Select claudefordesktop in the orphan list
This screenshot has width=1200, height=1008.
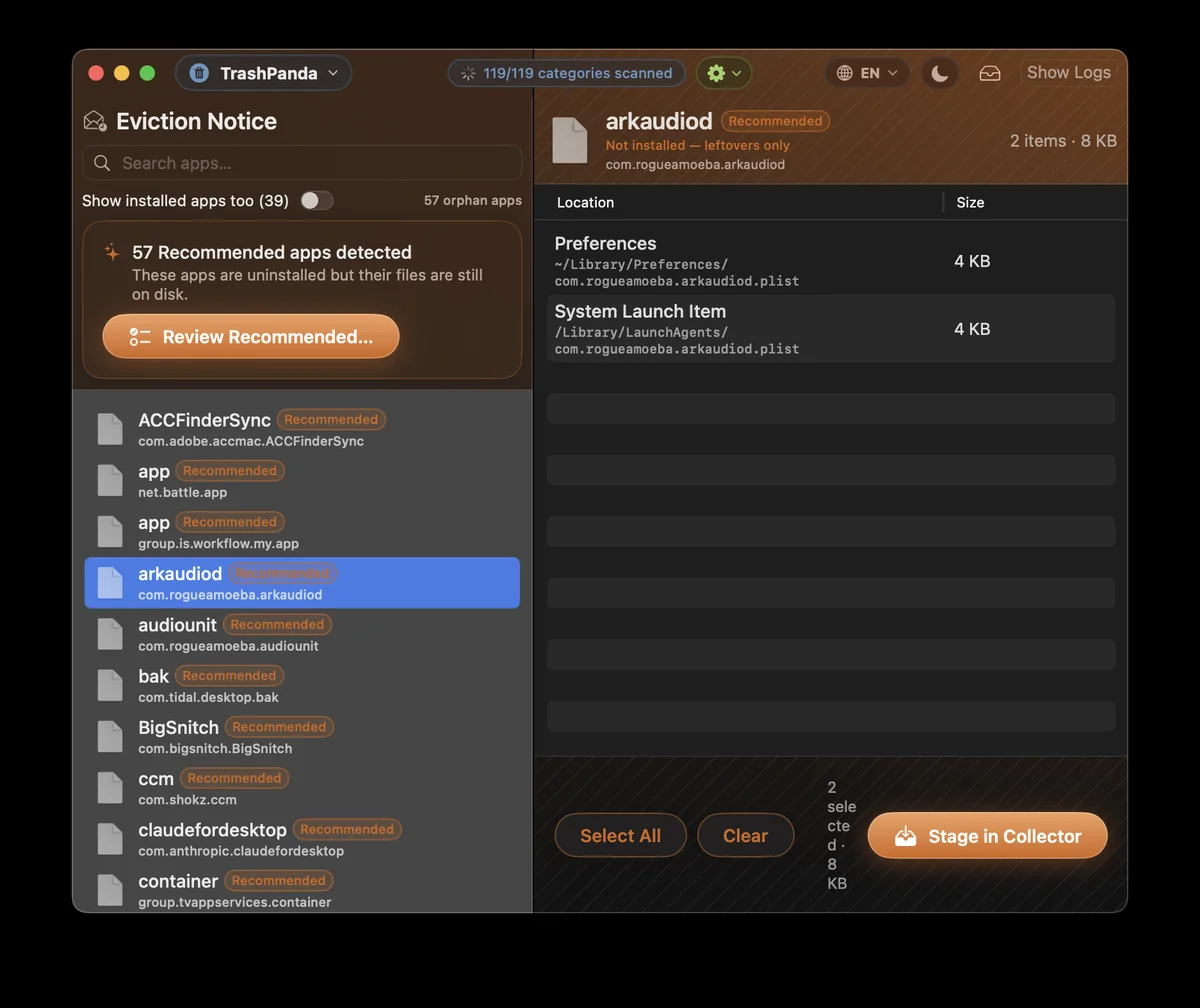pos(302,839)
